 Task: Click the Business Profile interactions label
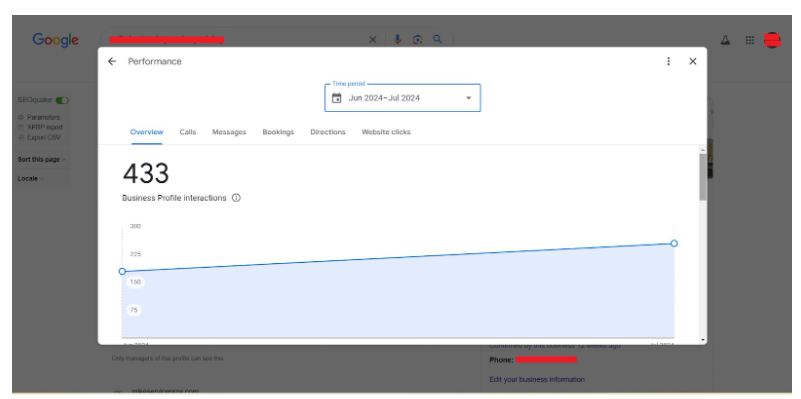tap(174, 198)
